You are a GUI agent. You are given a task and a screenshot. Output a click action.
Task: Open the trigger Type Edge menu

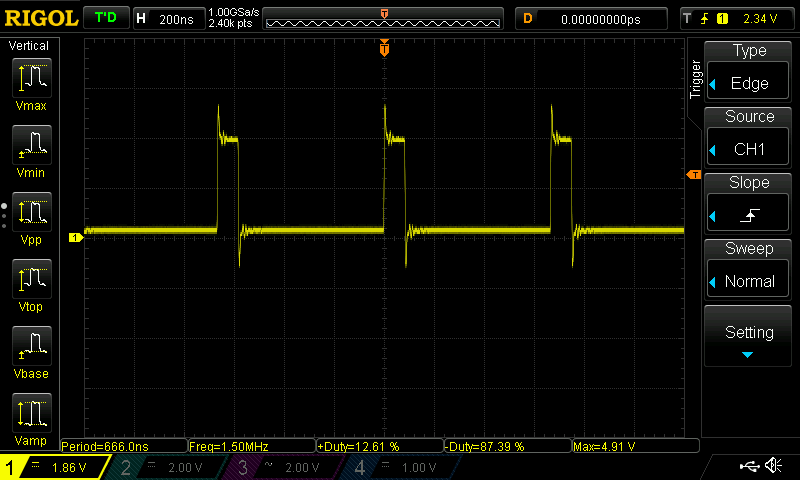pyautogui.click(x=749, y=70)
